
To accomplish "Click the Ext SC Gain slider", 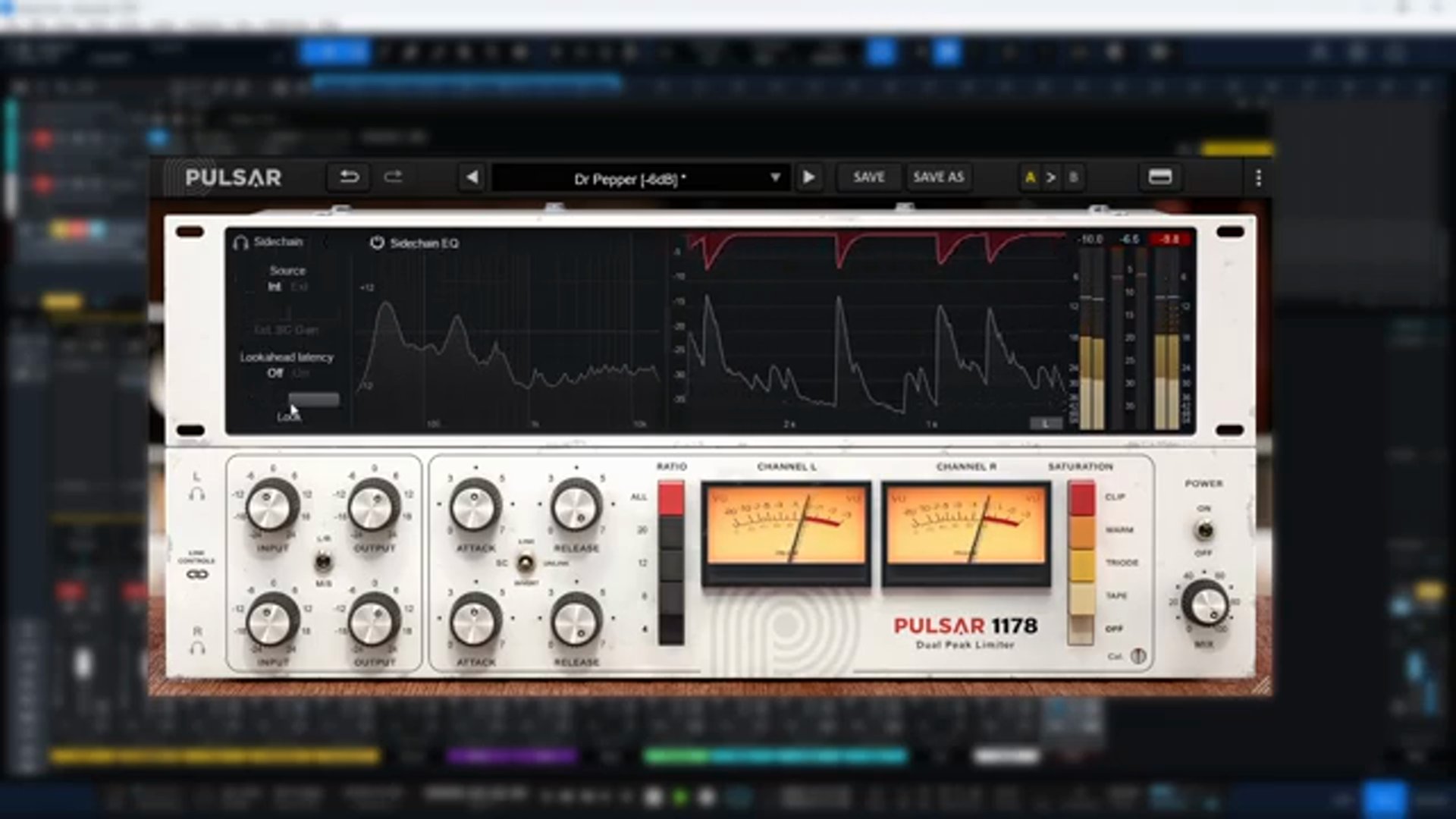I will click(x=287, y=314).
